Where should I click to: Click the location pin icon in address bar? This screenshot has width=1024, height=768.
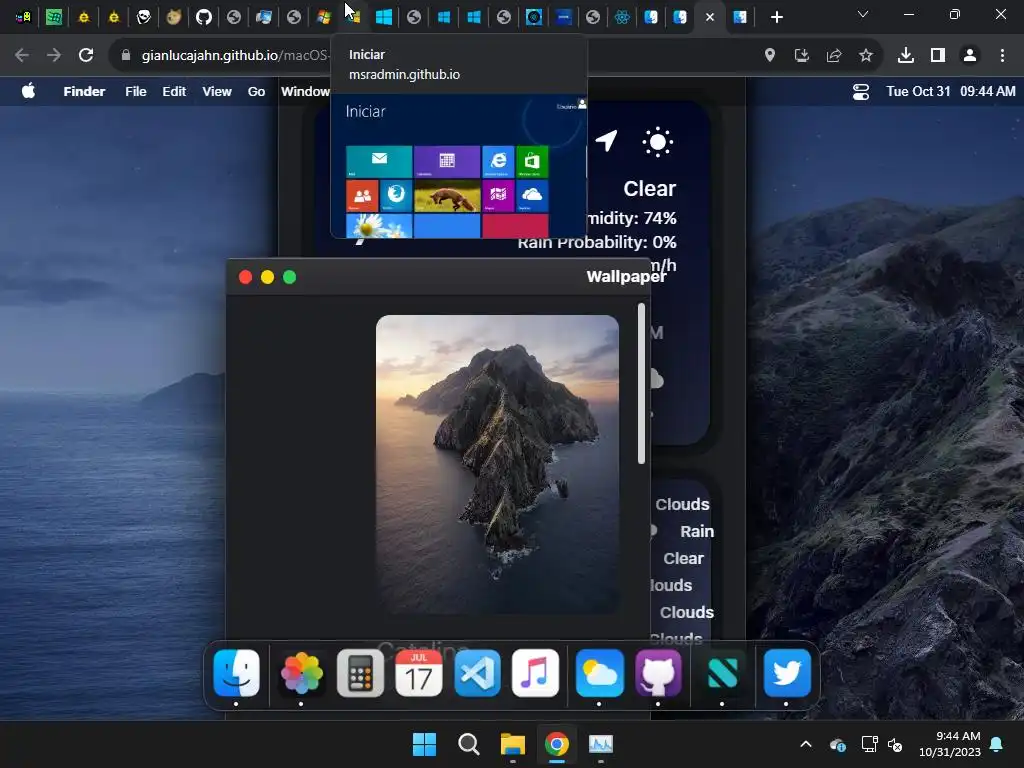click(x=770, y=56)
